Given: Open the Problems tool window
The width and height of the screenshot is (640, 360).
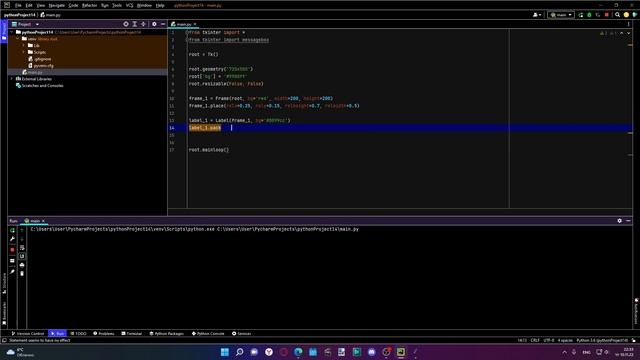Looking at the screenshot, I should tap(104, 333).
